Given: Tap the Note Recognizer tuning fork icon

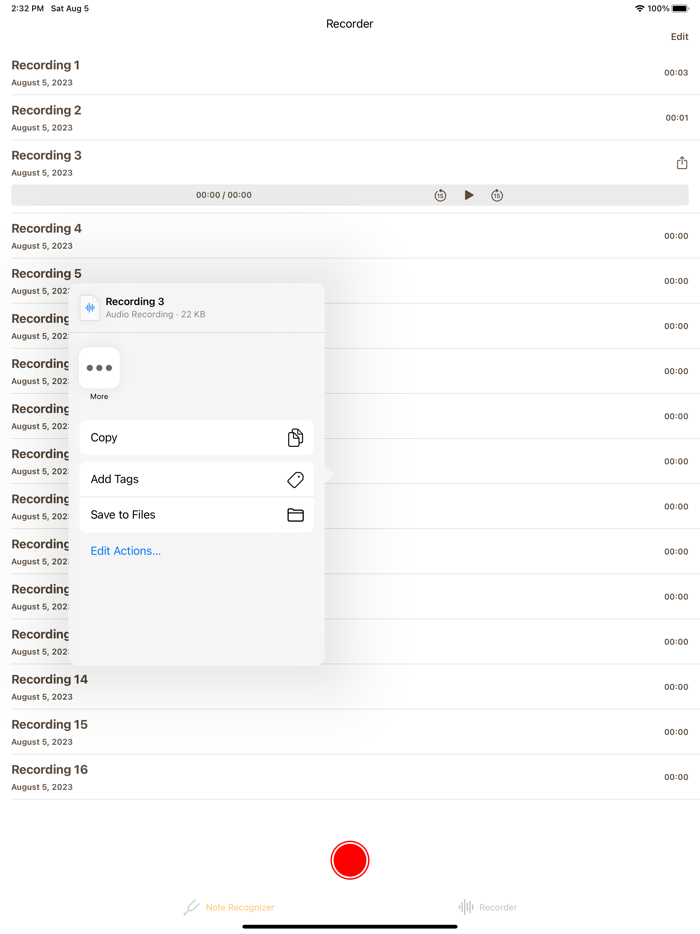Looking at the screenshot, I should coord(191,907).
